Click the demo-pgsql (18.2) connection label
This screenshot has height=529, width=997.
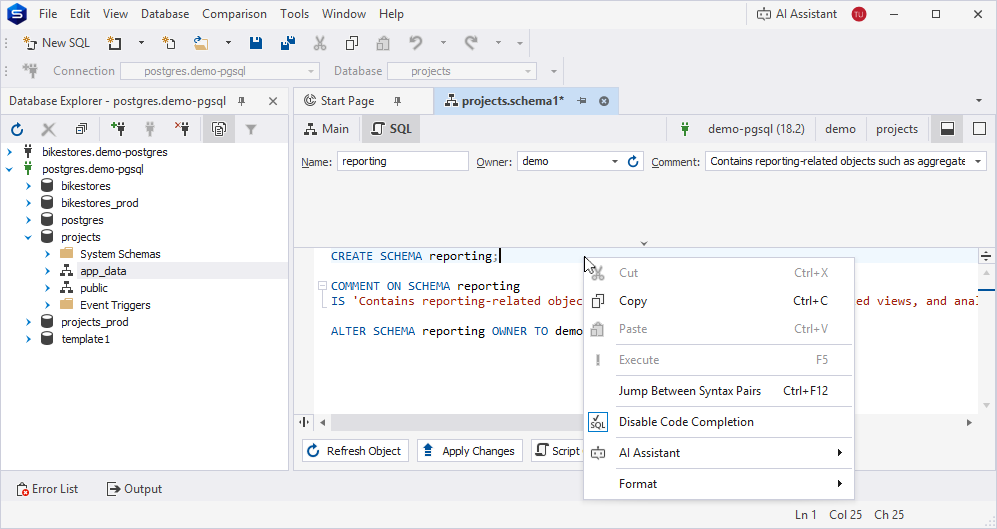[756, 129]
